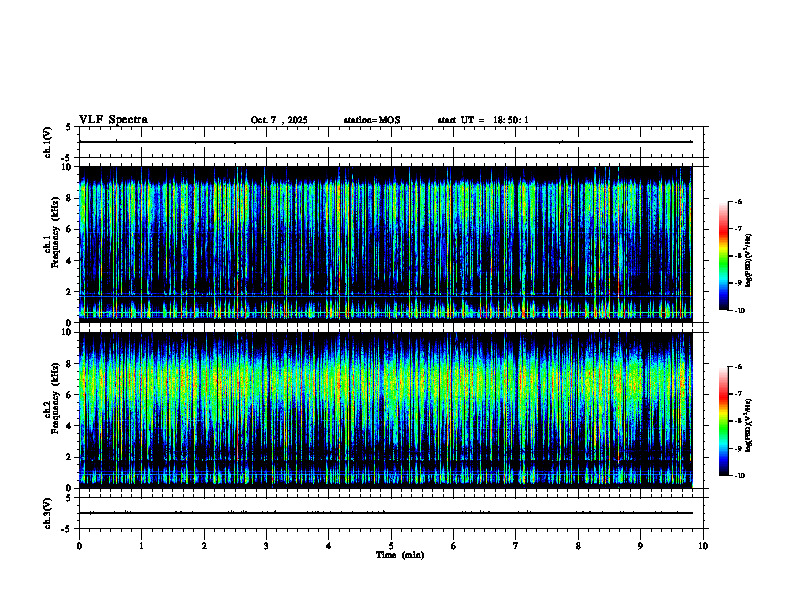Screen dimensions: 792x612
Task: Click inside the ch.2 spectrogram panel
Action: coord(385,410)
